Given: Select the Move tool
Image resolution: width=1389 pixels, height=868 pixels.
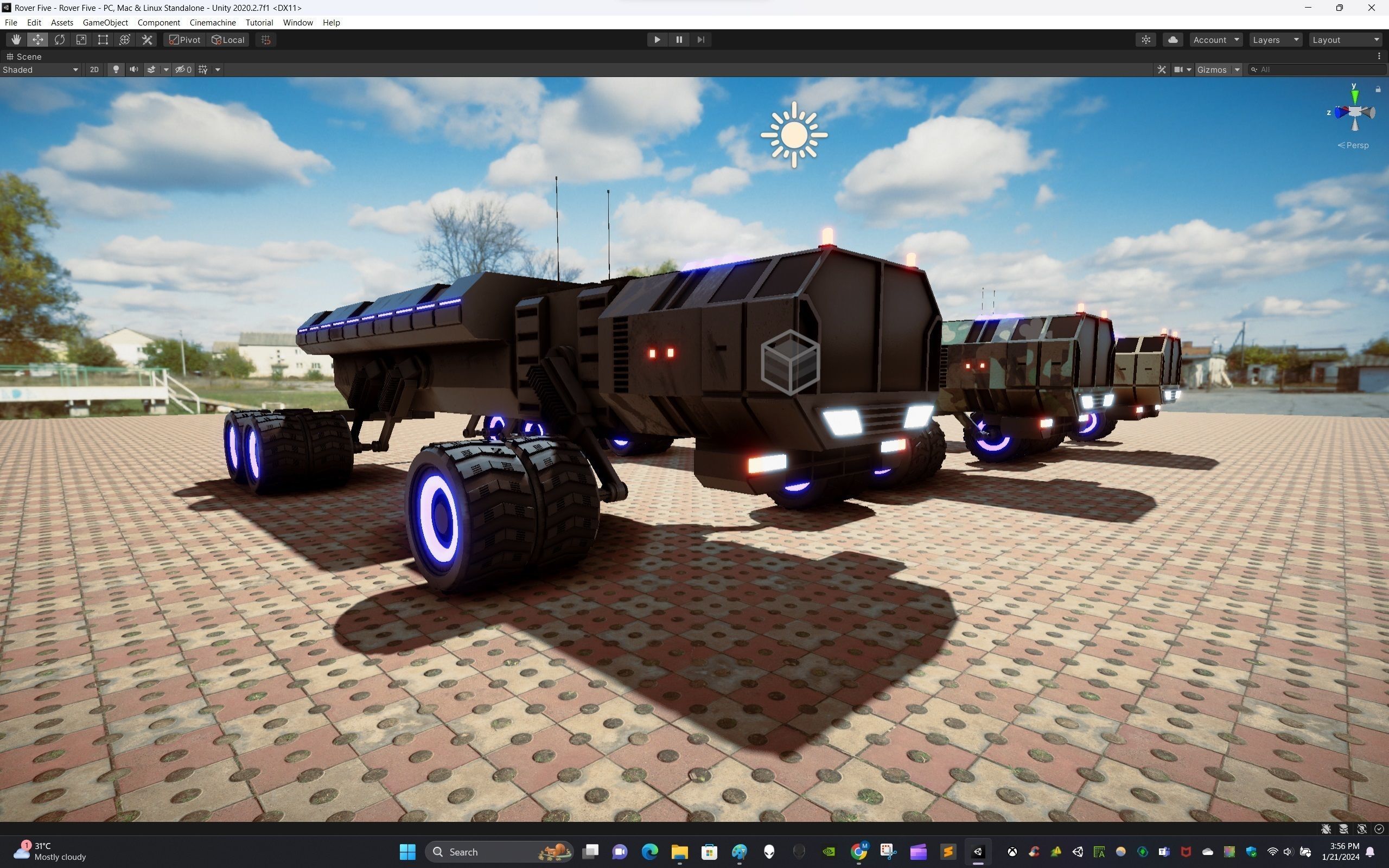Looking at the screenshot, I should point(38,40).
